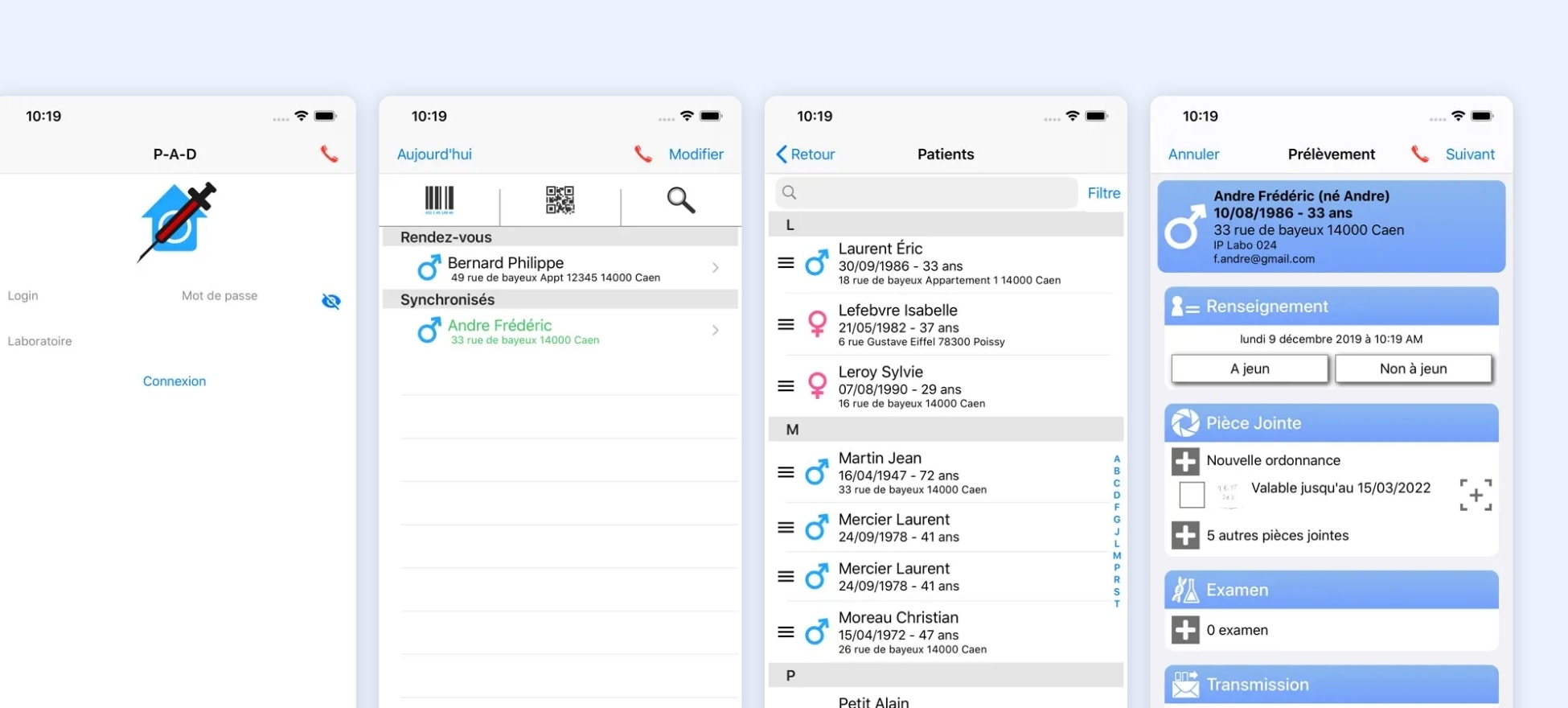Jump to letter M in alphabet index
Image resolution: width=1568 pixels, height=708 pixels.
click(1116, 555)
